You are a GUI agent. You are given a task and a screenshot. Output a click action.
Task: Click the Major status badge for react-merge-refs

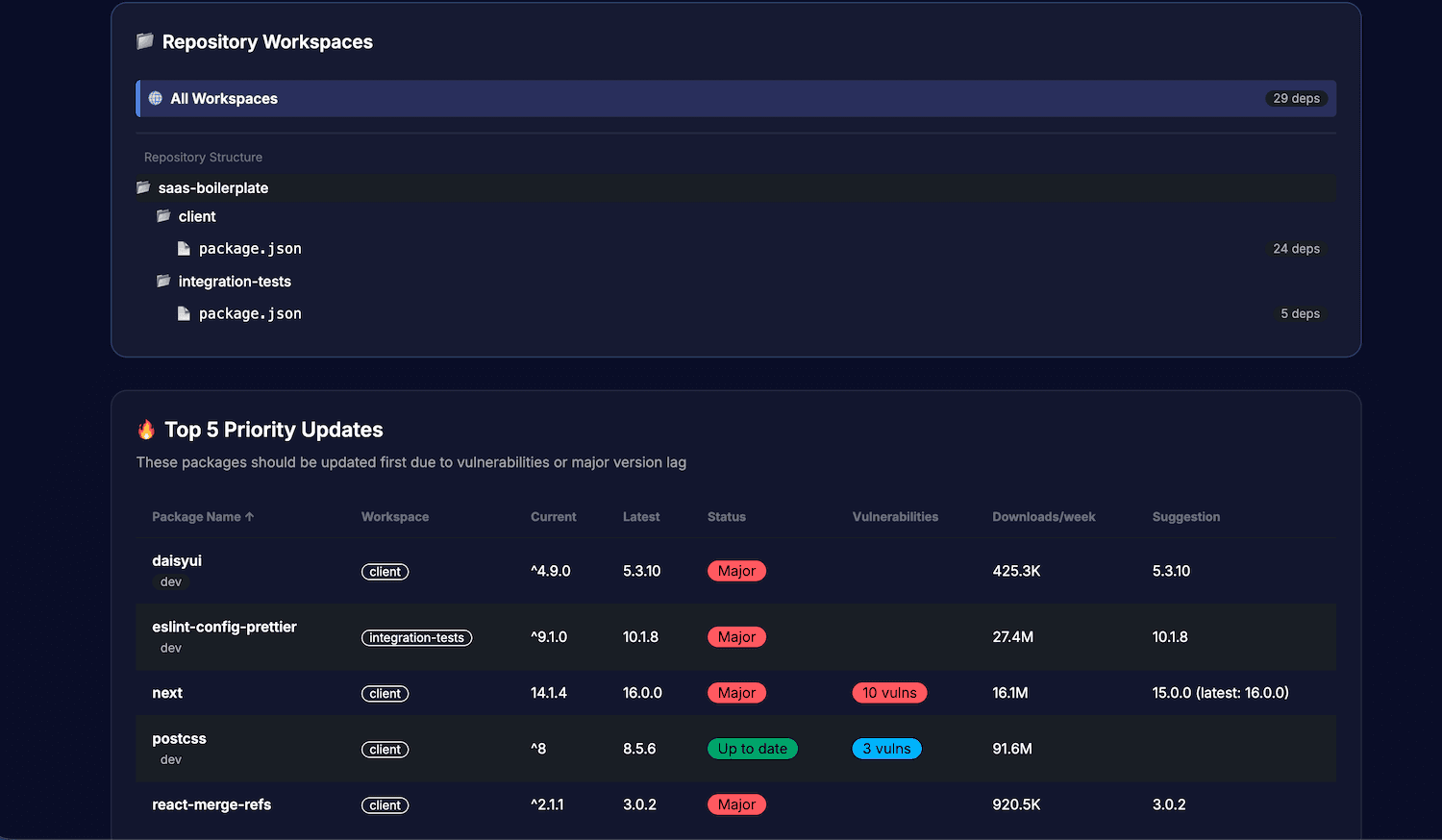click(x=736, y=804)
